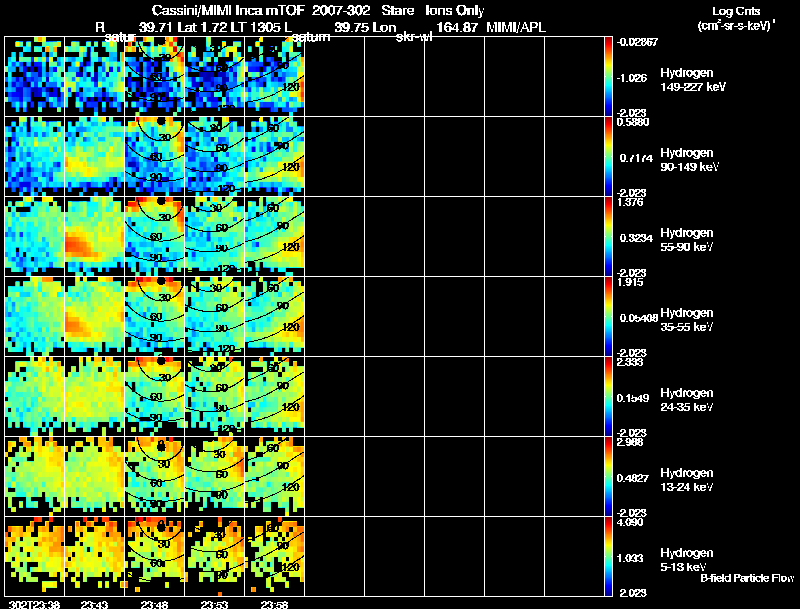Select the 149-227 keV image at 23:48
The height and width of the screenshot is (609, 800).
(x=155, y=77)
